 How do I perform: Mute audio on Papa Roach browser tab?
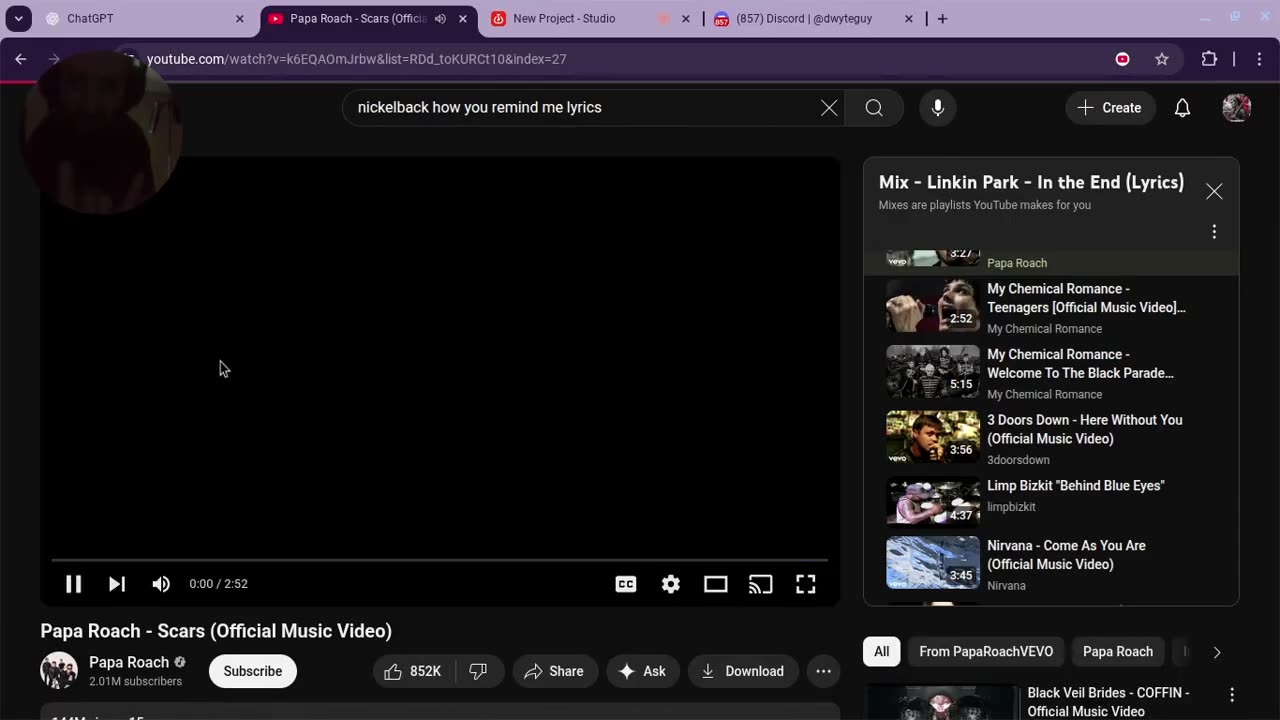[x=440, y=19]
